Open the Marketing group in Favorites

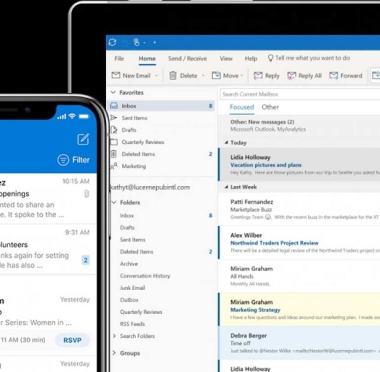134,166
